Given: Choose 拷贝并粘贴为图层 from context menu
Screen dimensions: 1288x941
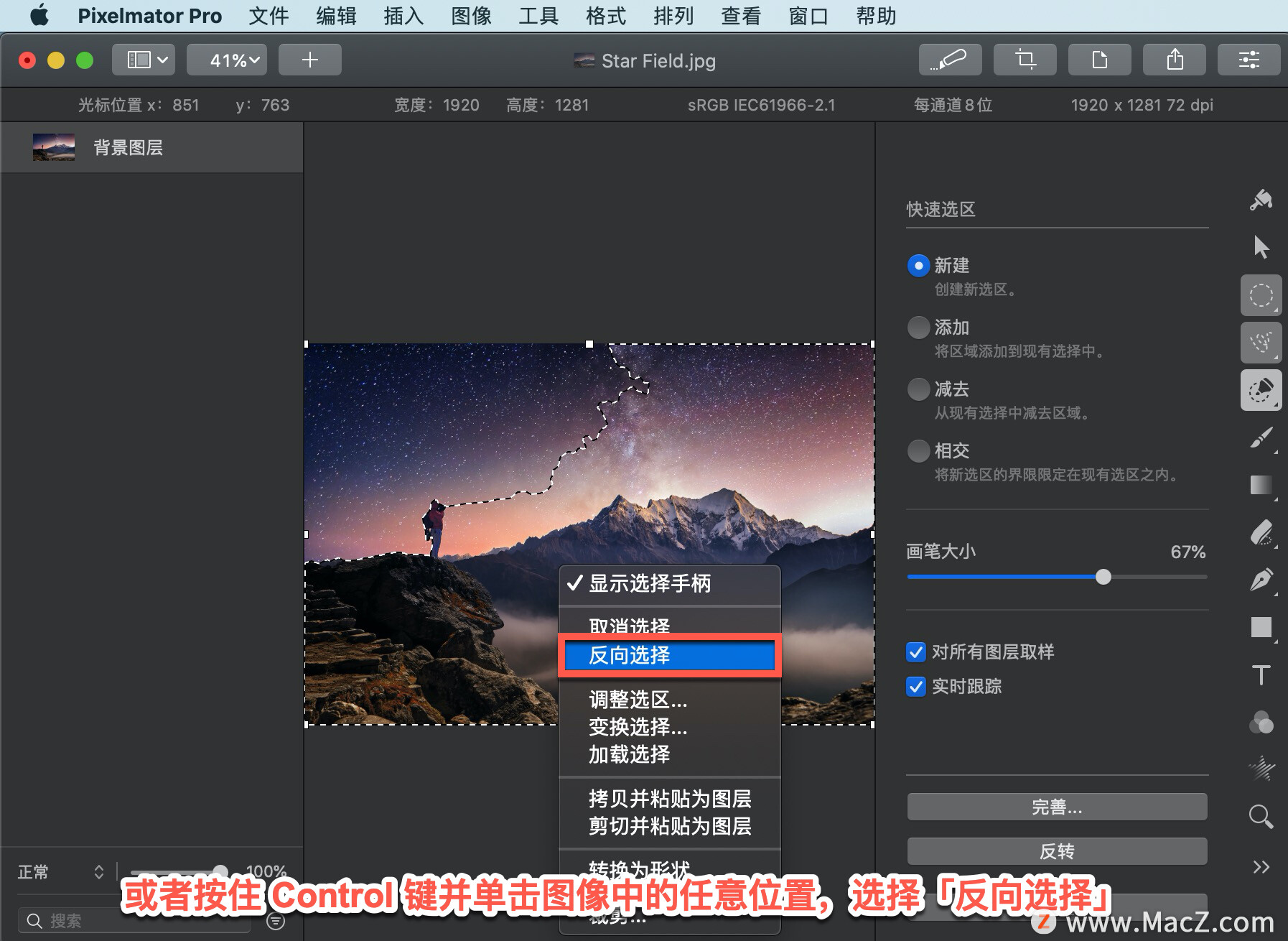Looking at the screenshot, I should click(670, 799).
